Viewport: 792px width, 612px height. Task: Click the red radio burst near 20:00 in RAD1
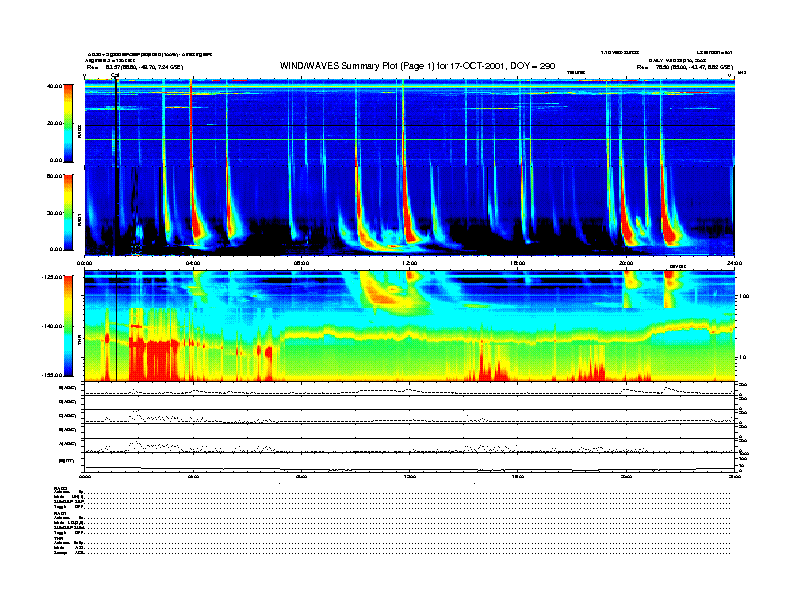tap(626, 227)
